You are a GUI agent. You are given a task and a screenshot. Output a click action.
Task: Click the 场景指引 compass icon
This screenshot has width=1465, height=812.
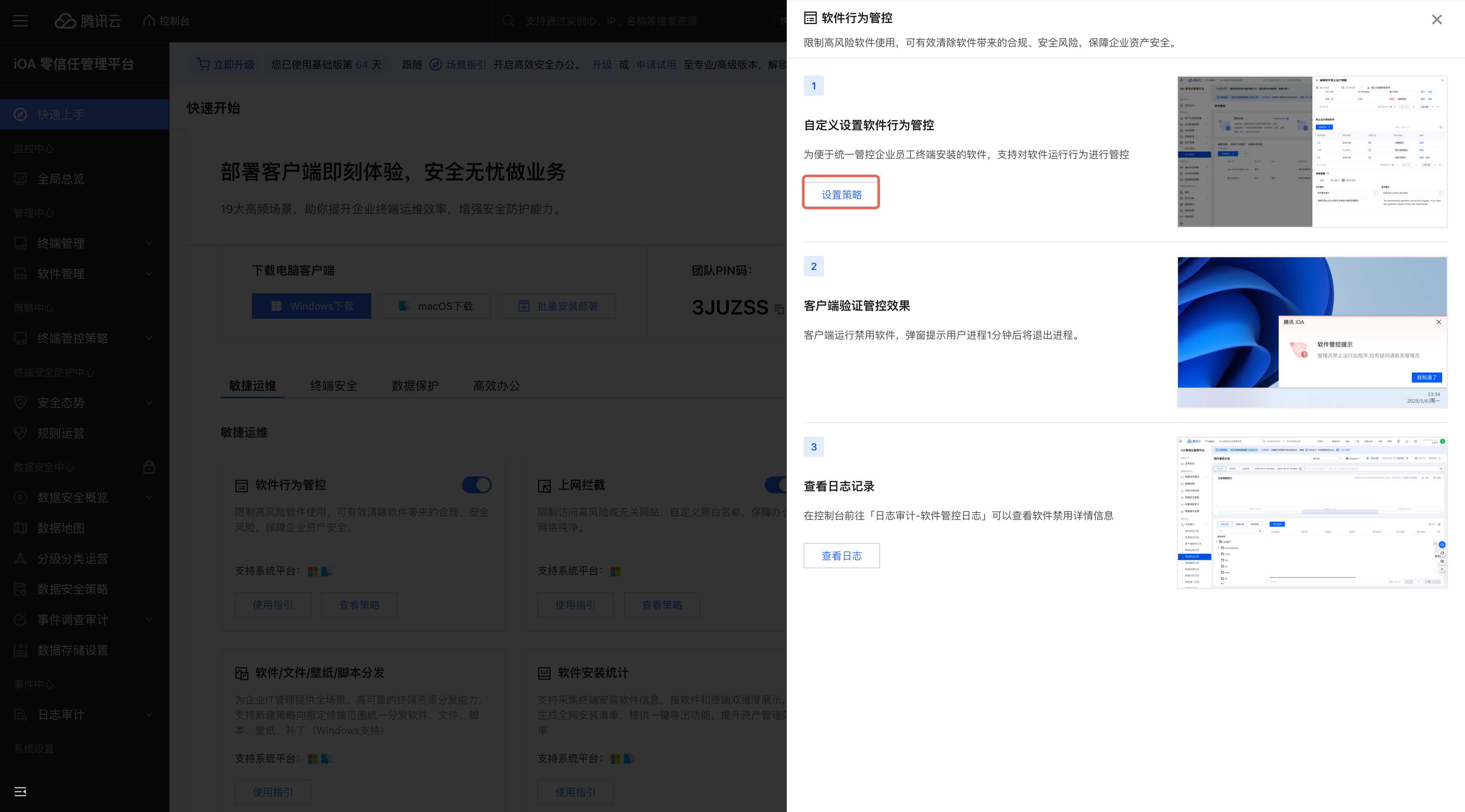pyautogui.click(x=436, y=64)
